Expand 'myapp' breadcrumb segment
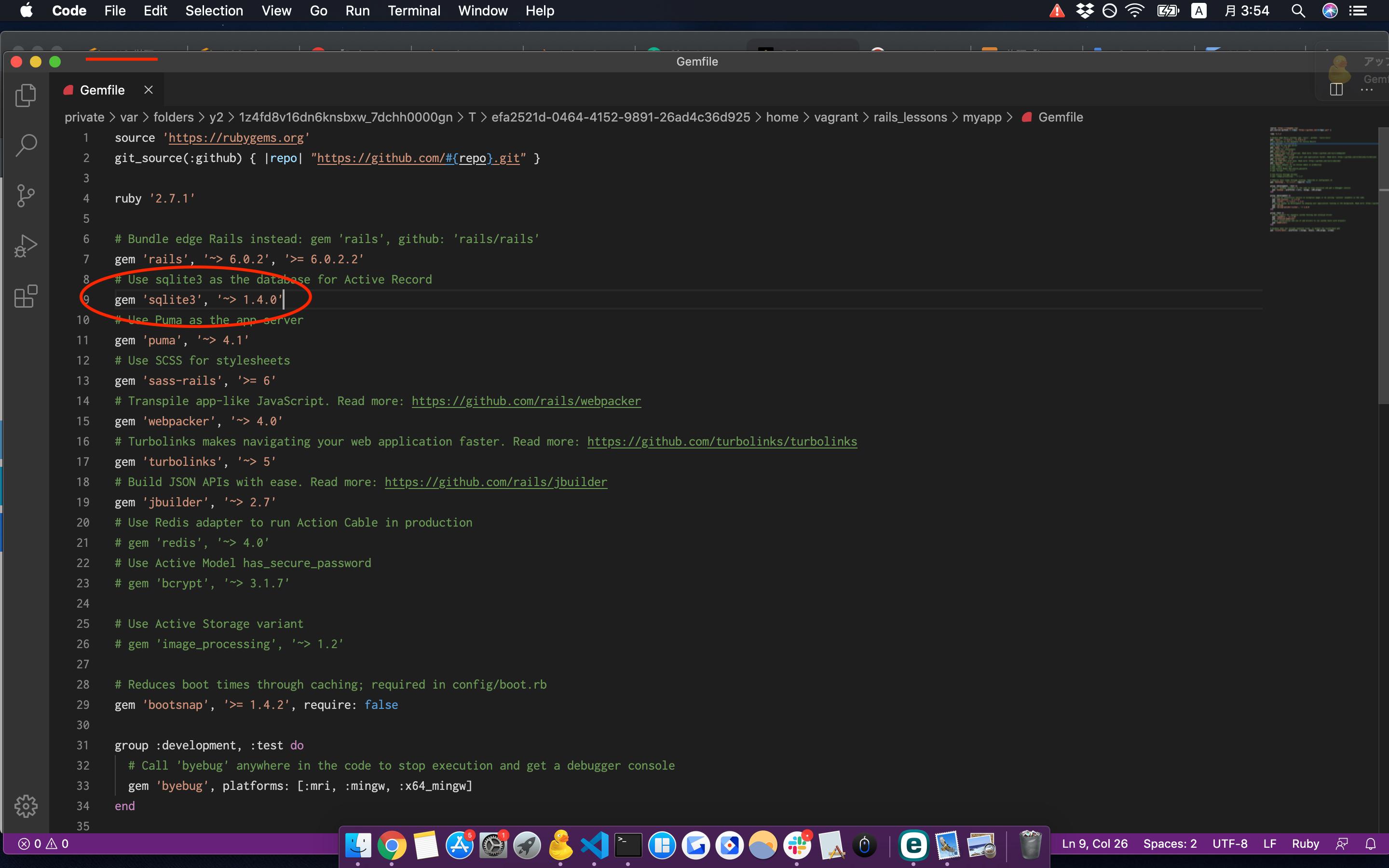Screen dimensions: 1389x868 (x=981, y=117)
